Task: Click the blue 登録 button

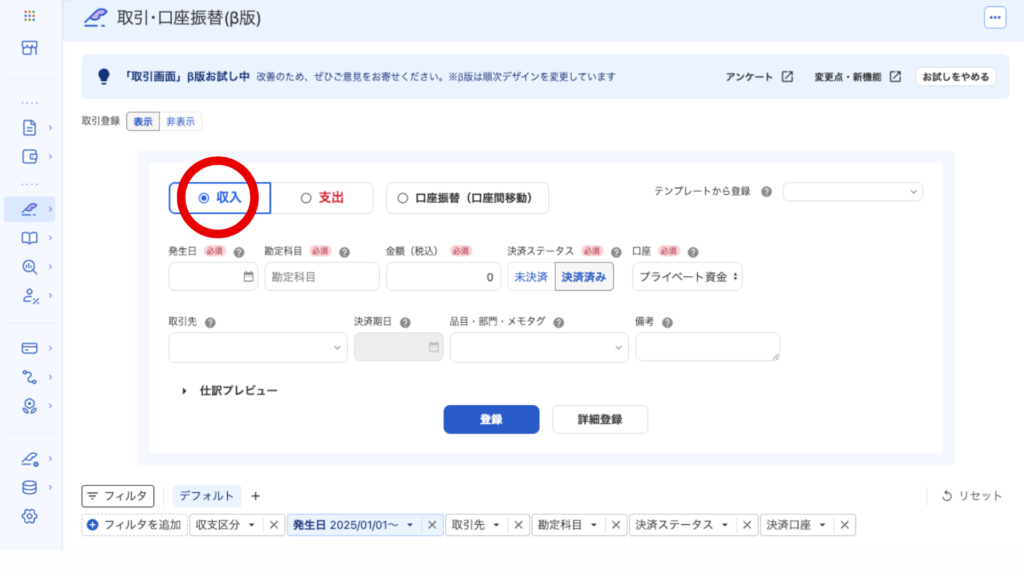Action: tap(491, 419)
